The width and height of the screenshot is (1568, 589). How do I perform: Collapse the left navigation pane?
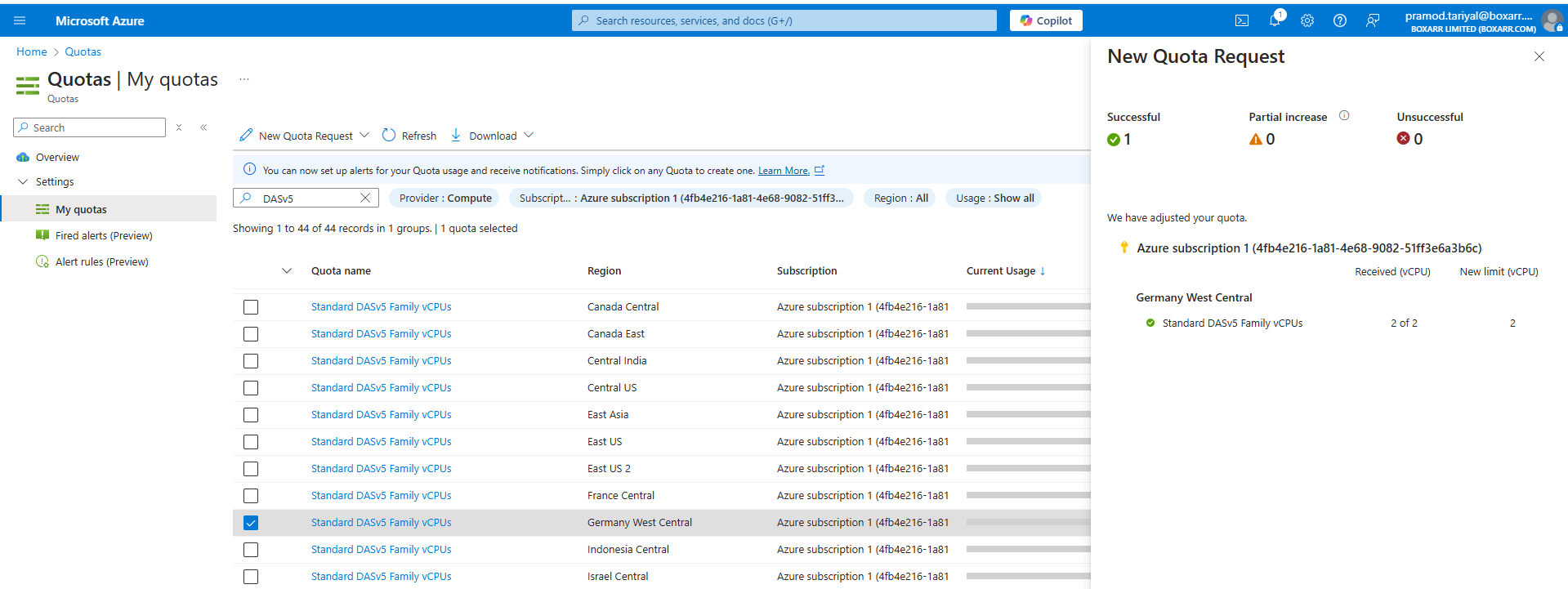click(203, 127)
